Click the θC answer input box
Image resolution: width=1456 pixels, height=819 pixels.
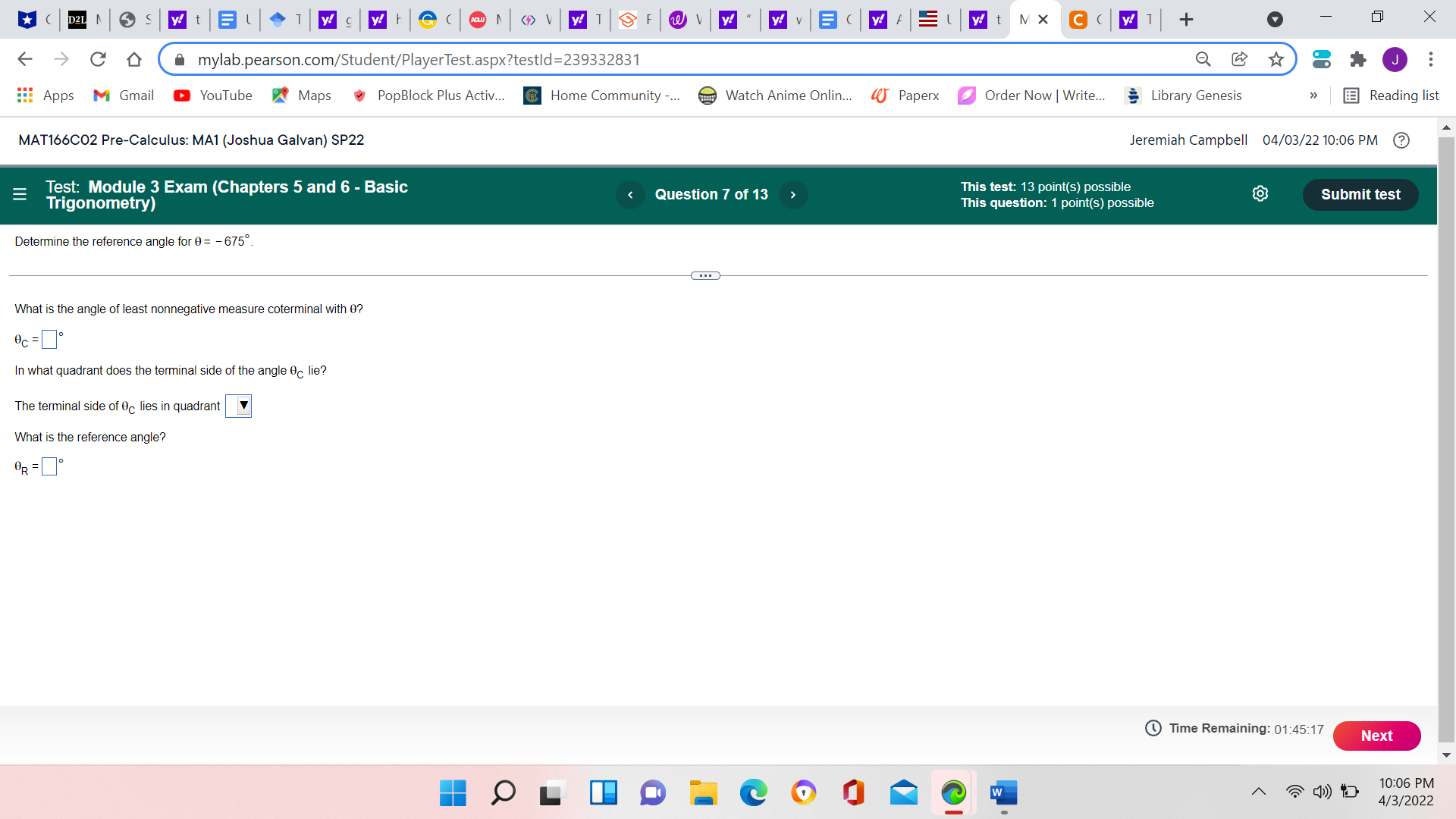tap(49, 339)
